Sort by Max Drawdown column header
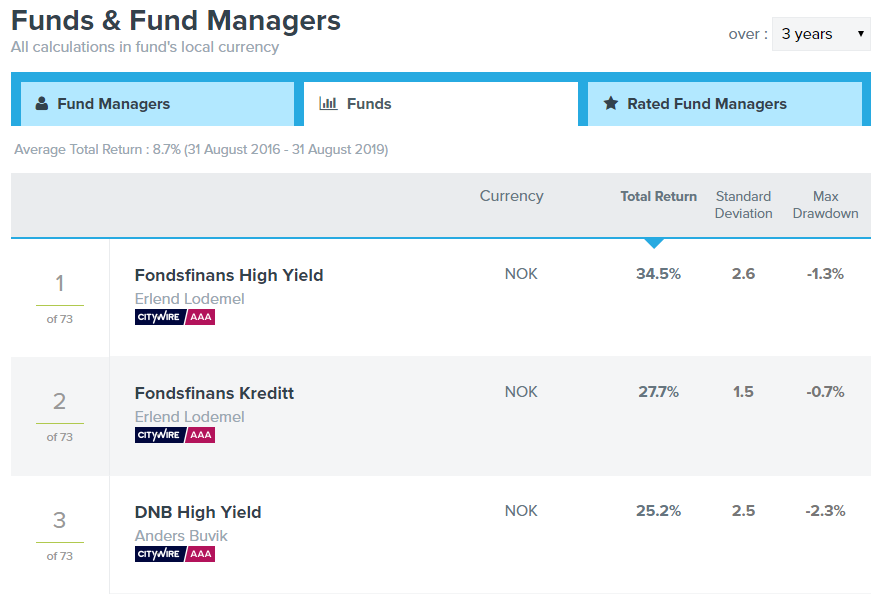The width and height of the screenshot is (880, 596). click(826, 205)
